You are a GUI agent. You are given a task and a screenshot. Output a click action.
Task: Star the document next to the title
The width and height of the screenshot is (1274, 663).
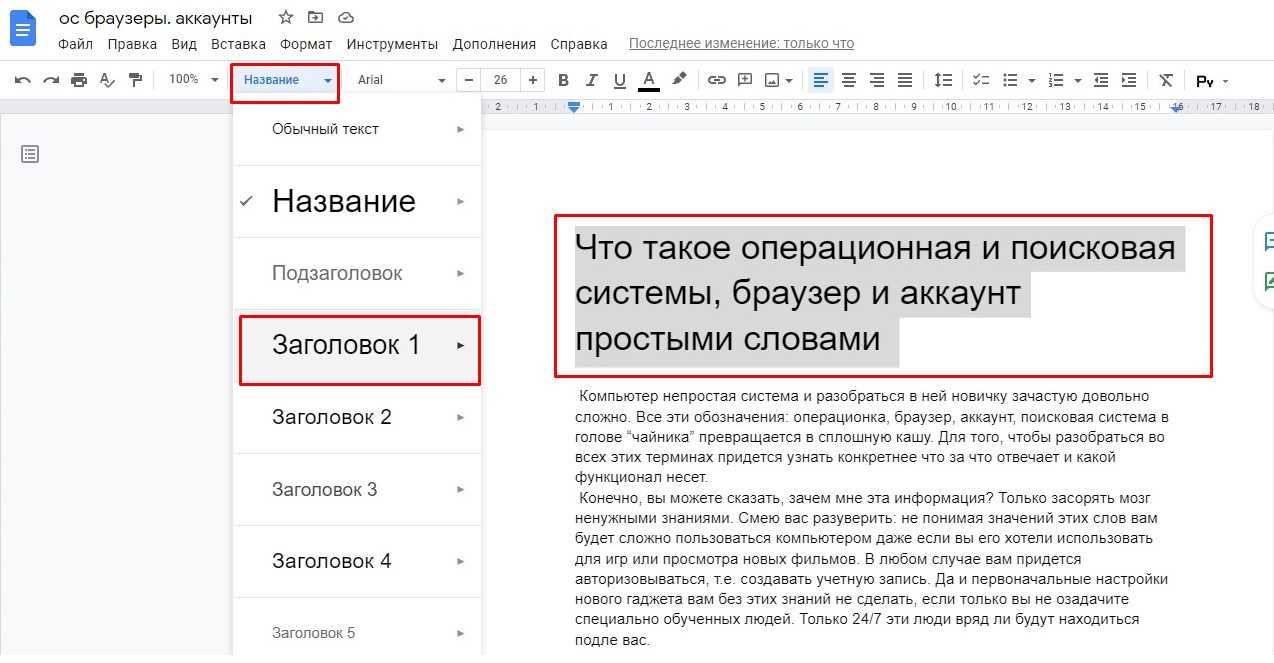(x=286, y=18)
